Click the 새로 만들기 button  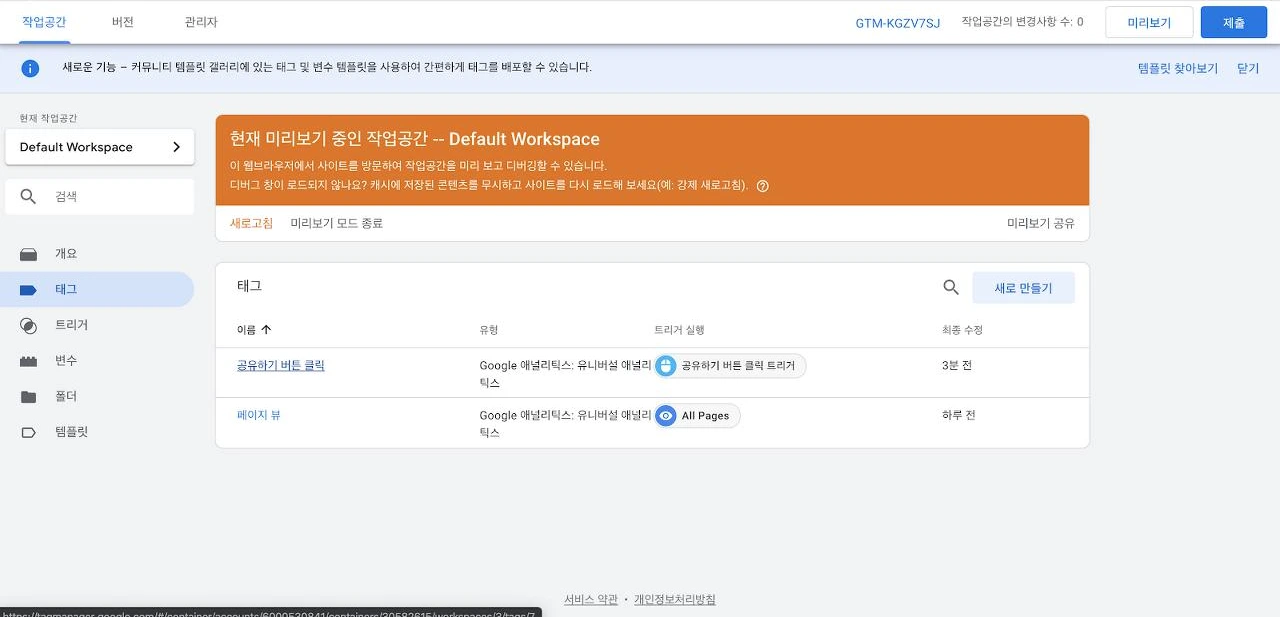pos(1023,288)
